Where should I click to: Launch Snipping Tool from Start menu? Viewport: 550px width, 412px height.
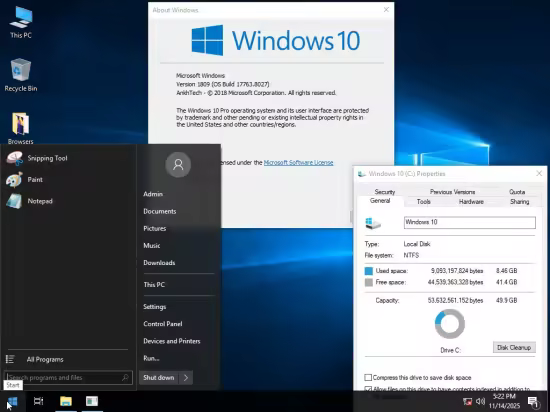click(x=38, y=158)
